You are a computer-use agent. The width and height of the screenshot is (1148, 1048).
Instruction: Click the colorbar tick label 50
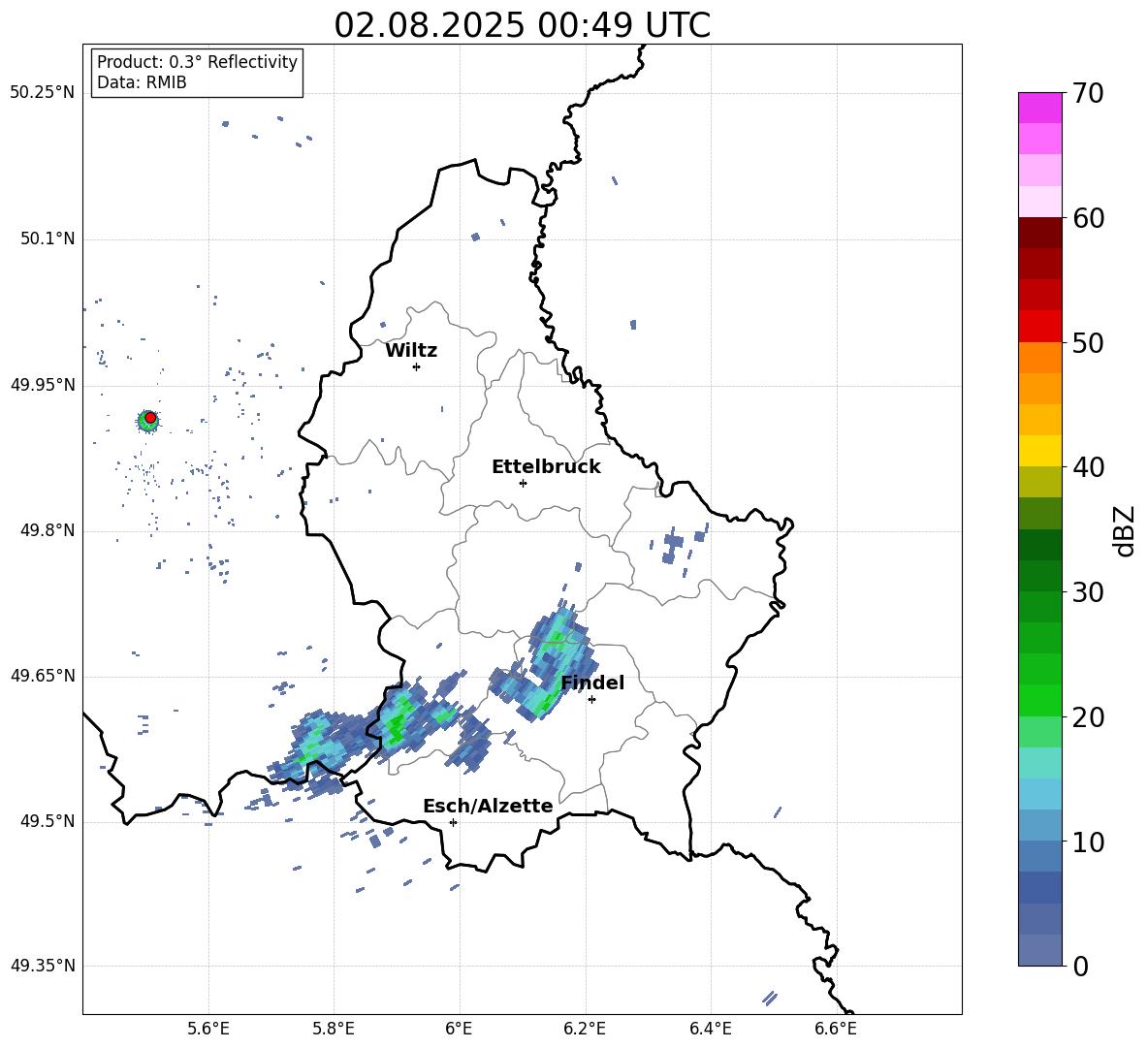(x=1089, y=342)
